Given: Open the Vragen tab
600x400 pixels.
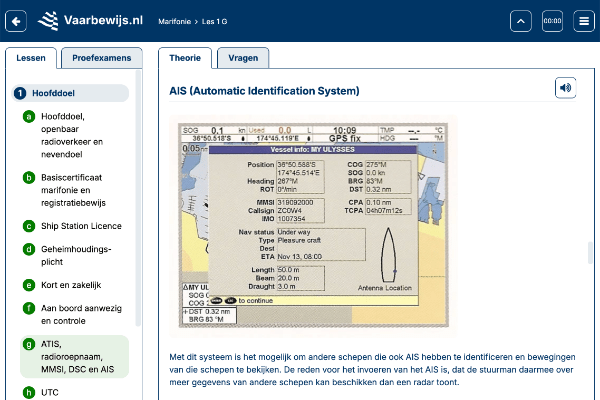Looking at the screenshot, I should pos(243,58).
